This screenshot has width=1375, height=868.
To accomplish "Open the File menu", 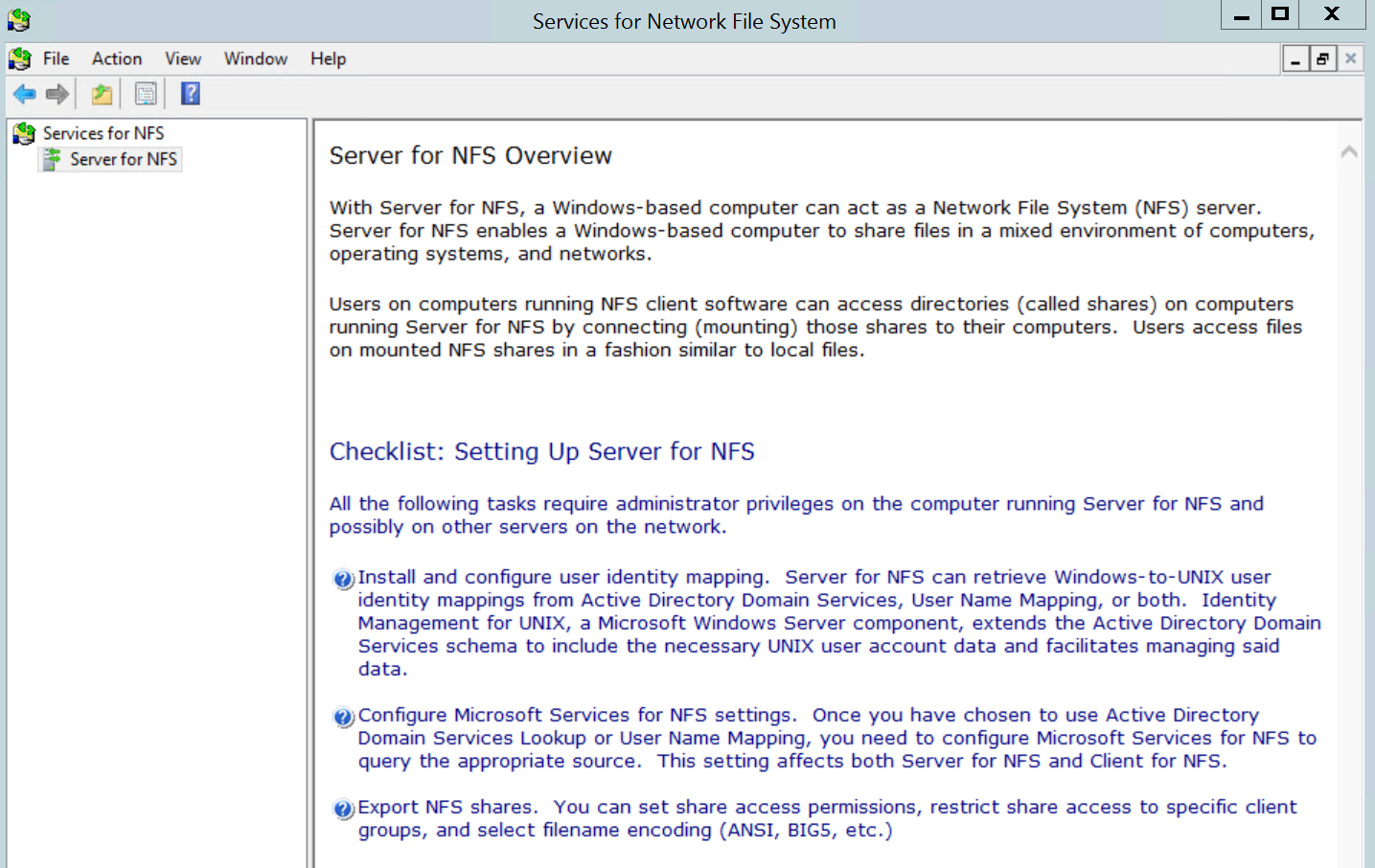I will 56,59.
